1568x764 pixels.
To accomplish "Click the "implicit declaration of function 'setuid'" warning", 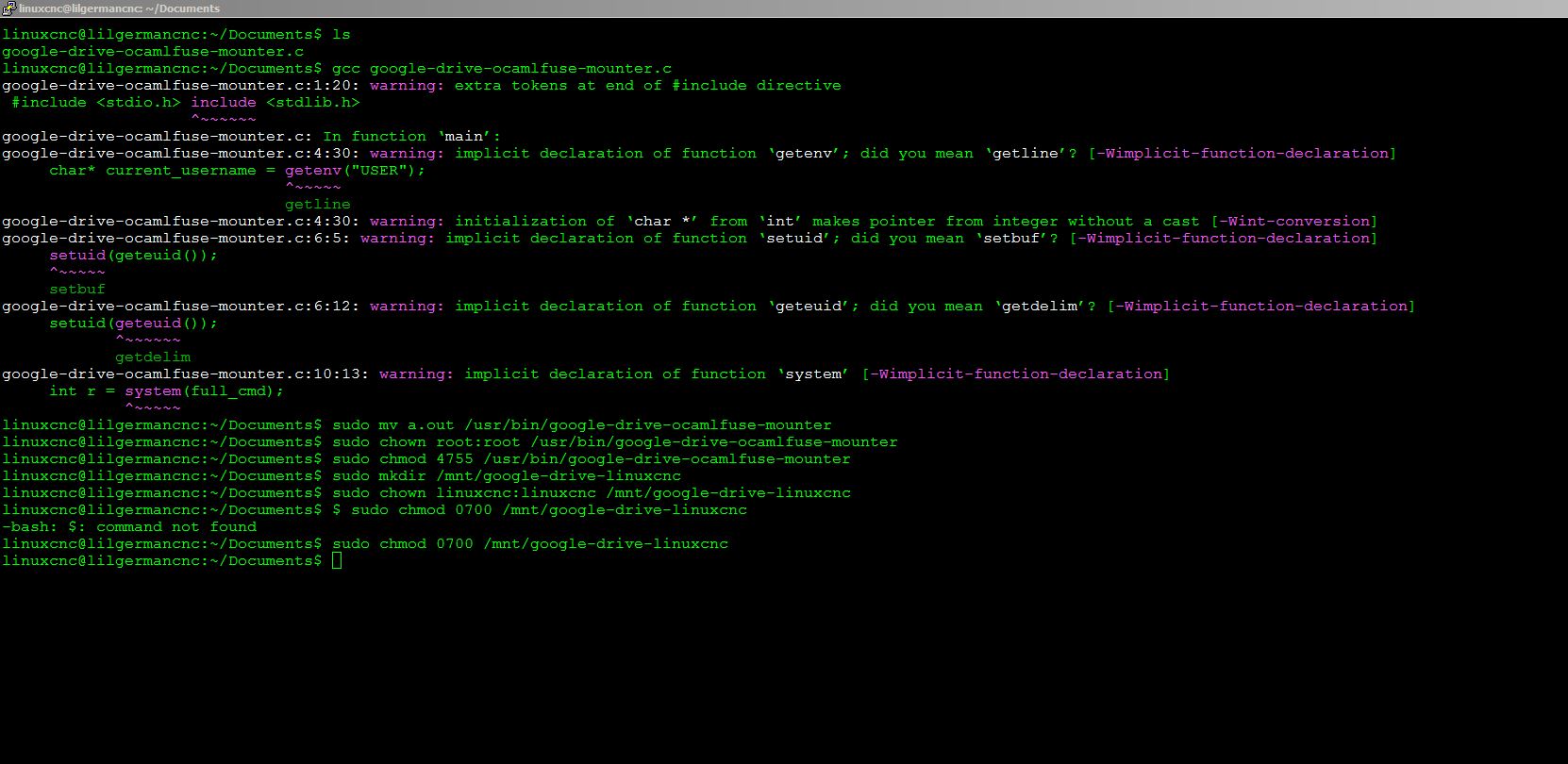I will 642,238.
